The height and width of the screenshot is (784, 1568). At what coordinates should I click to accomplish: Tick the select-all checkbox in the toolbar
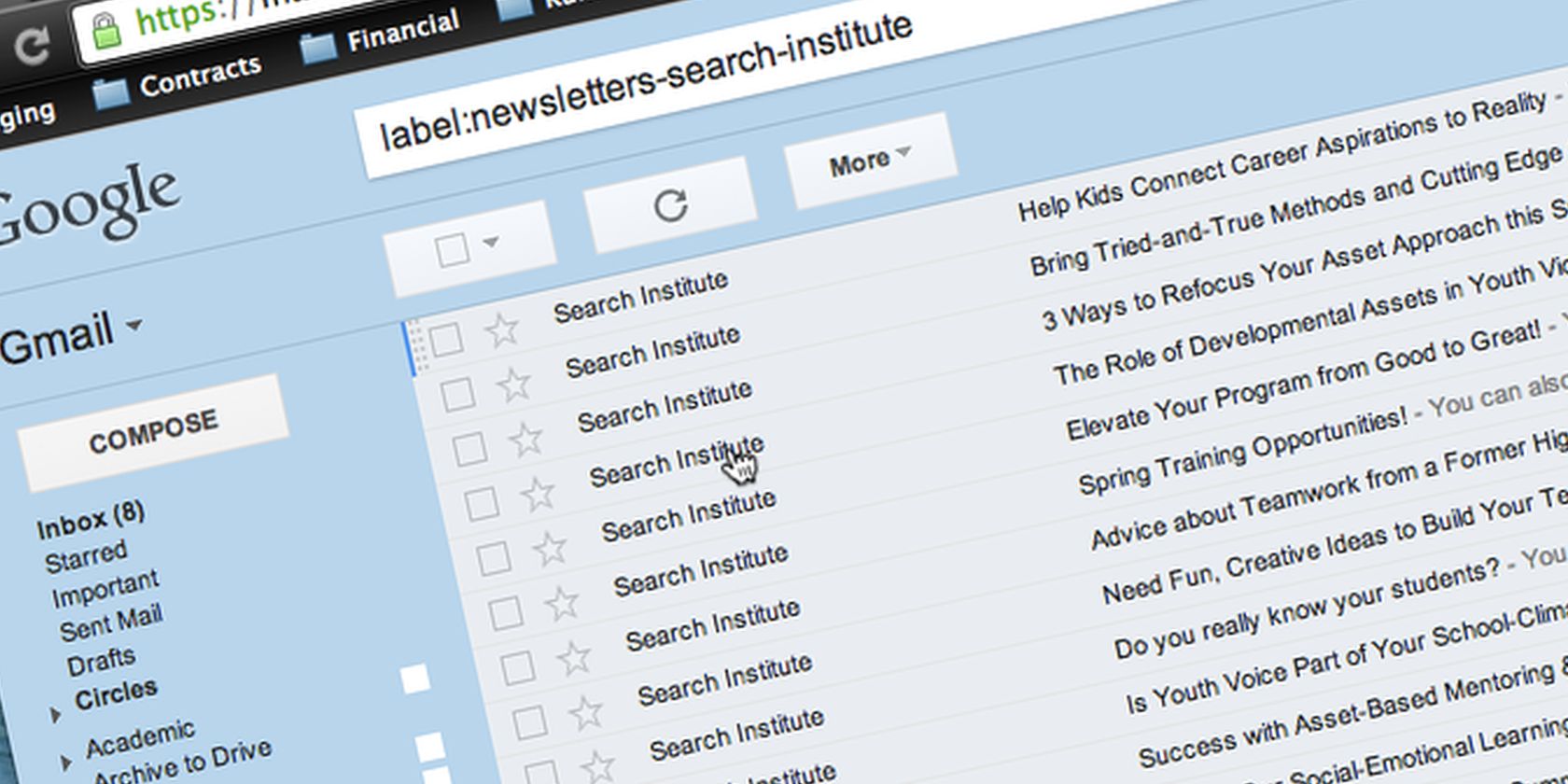tap(453, 250)
